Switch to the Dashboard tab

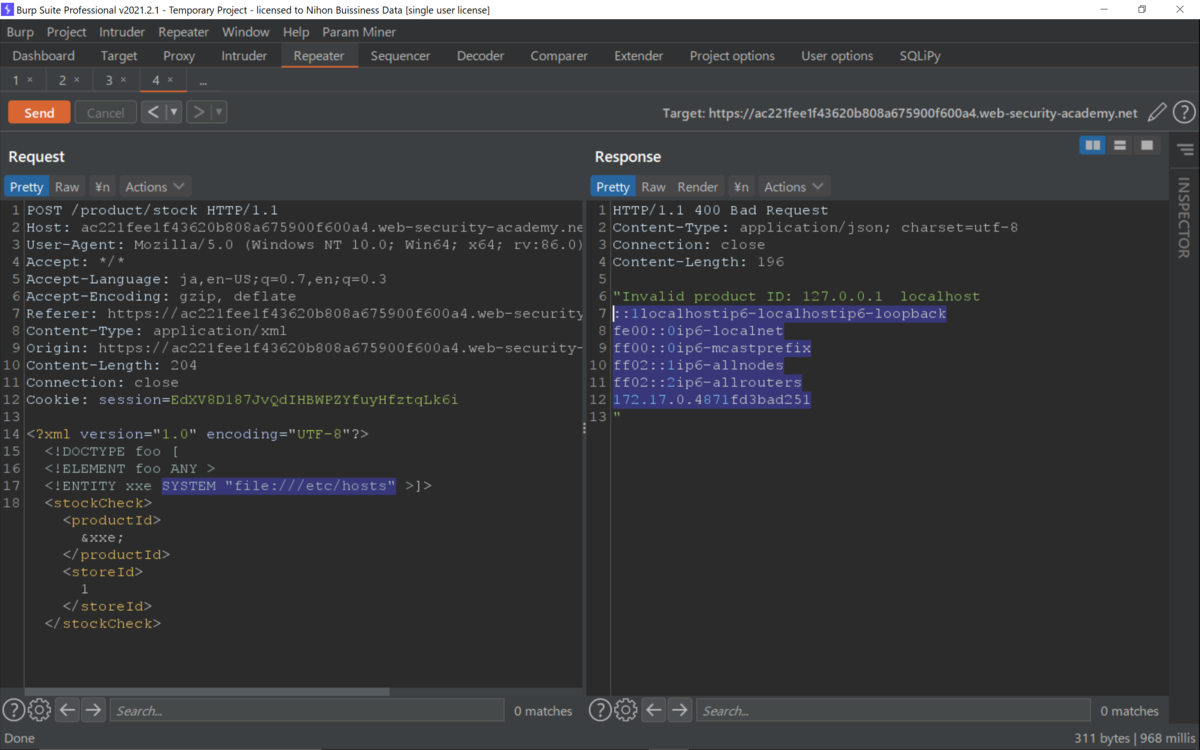(44, 56)
